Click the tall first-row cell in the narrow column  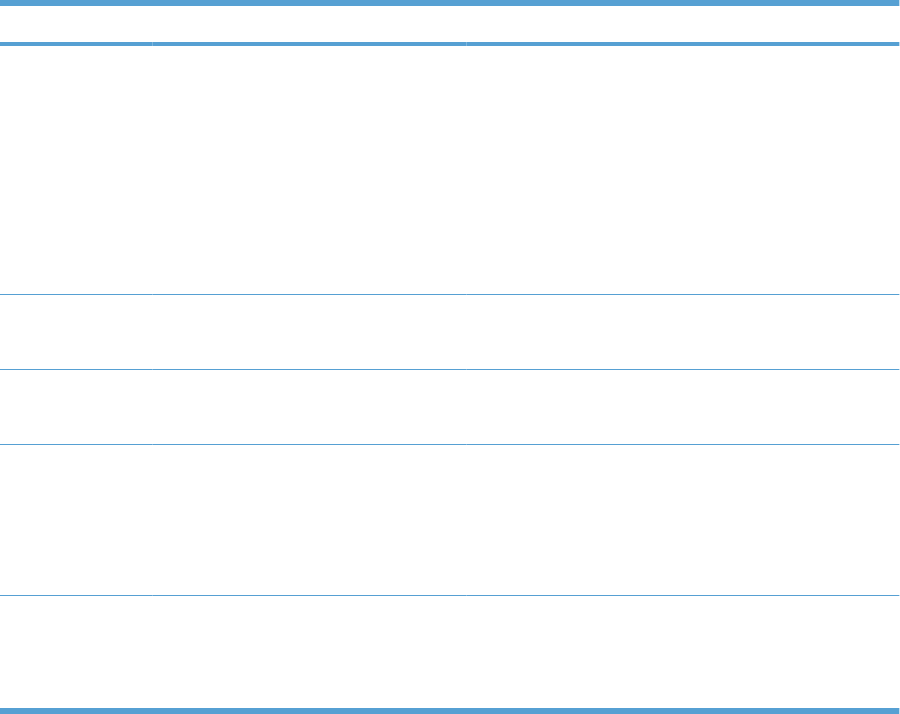76,170
